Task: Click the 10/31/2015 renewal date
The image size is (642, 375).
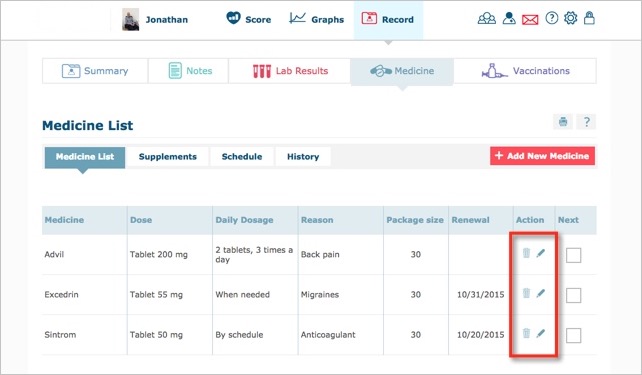Action: click(x=481, y=294)
